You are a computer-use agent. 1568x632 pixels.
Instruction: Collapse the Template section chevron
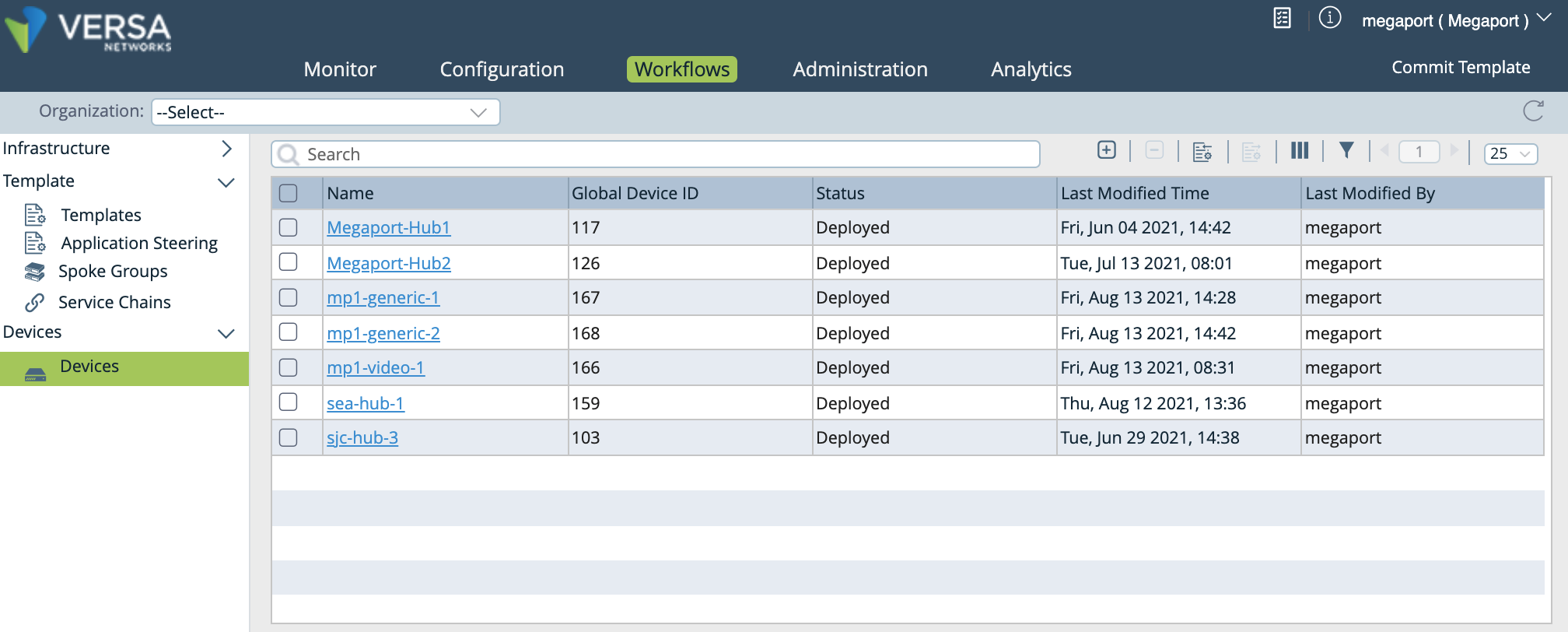click(226, 182)
